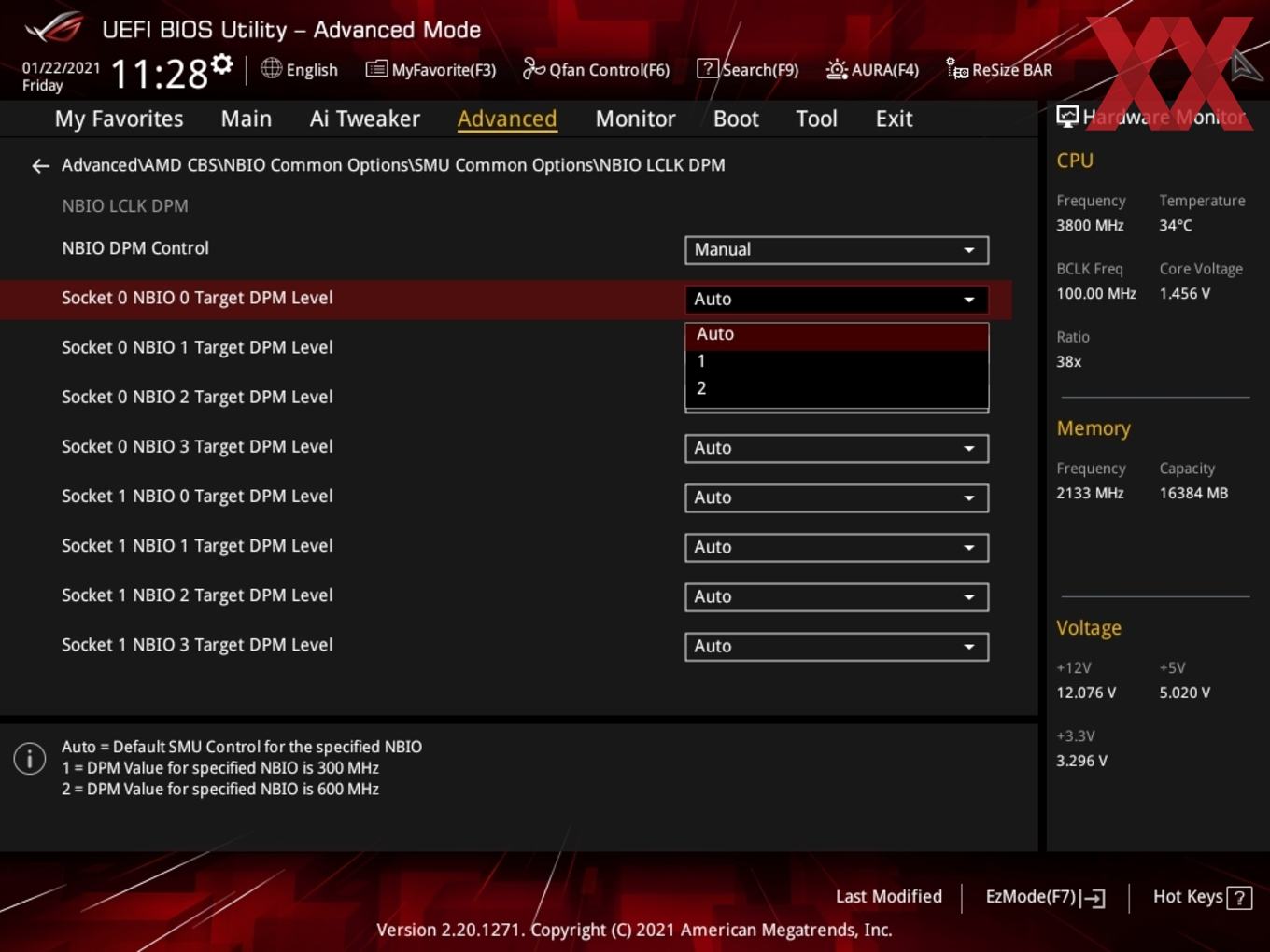1270x952 pixels.
Task: Switch to Main tab
Action: 247,119
